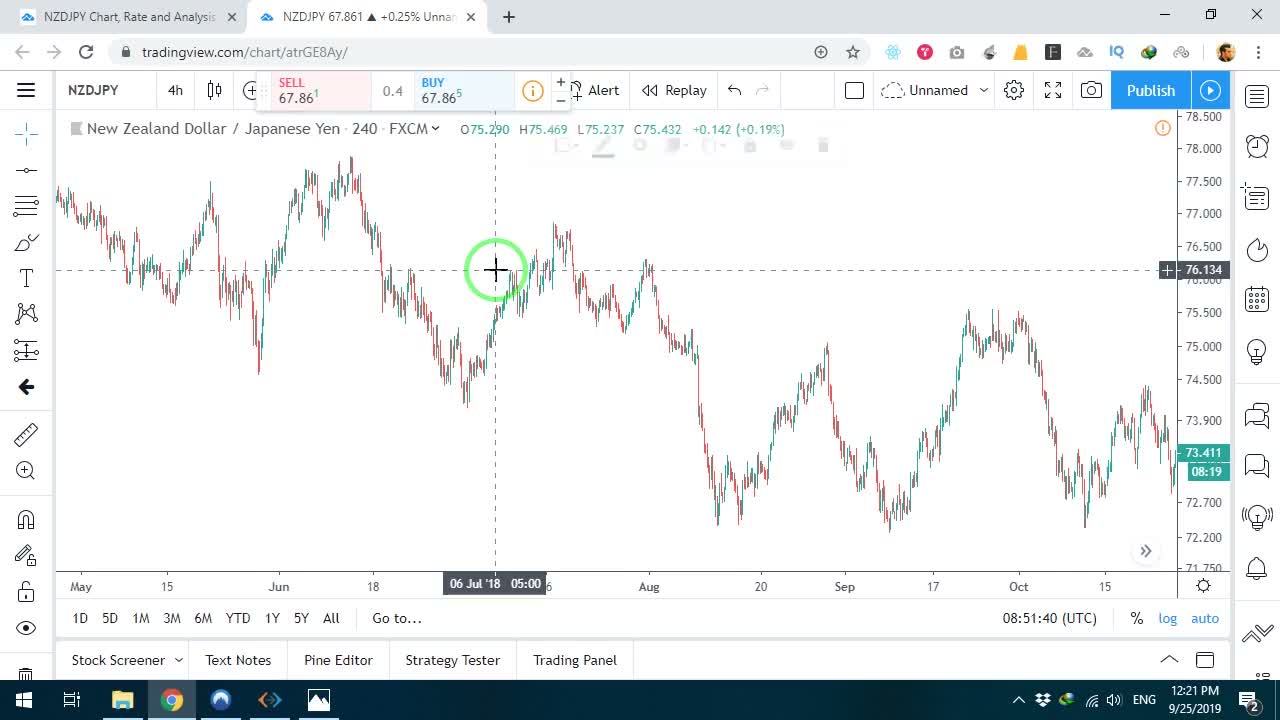Open the timezone menu at 08:51:40 (UTC)
The height and width of the screenshot is (720, 1280).
pos(1050,618)
